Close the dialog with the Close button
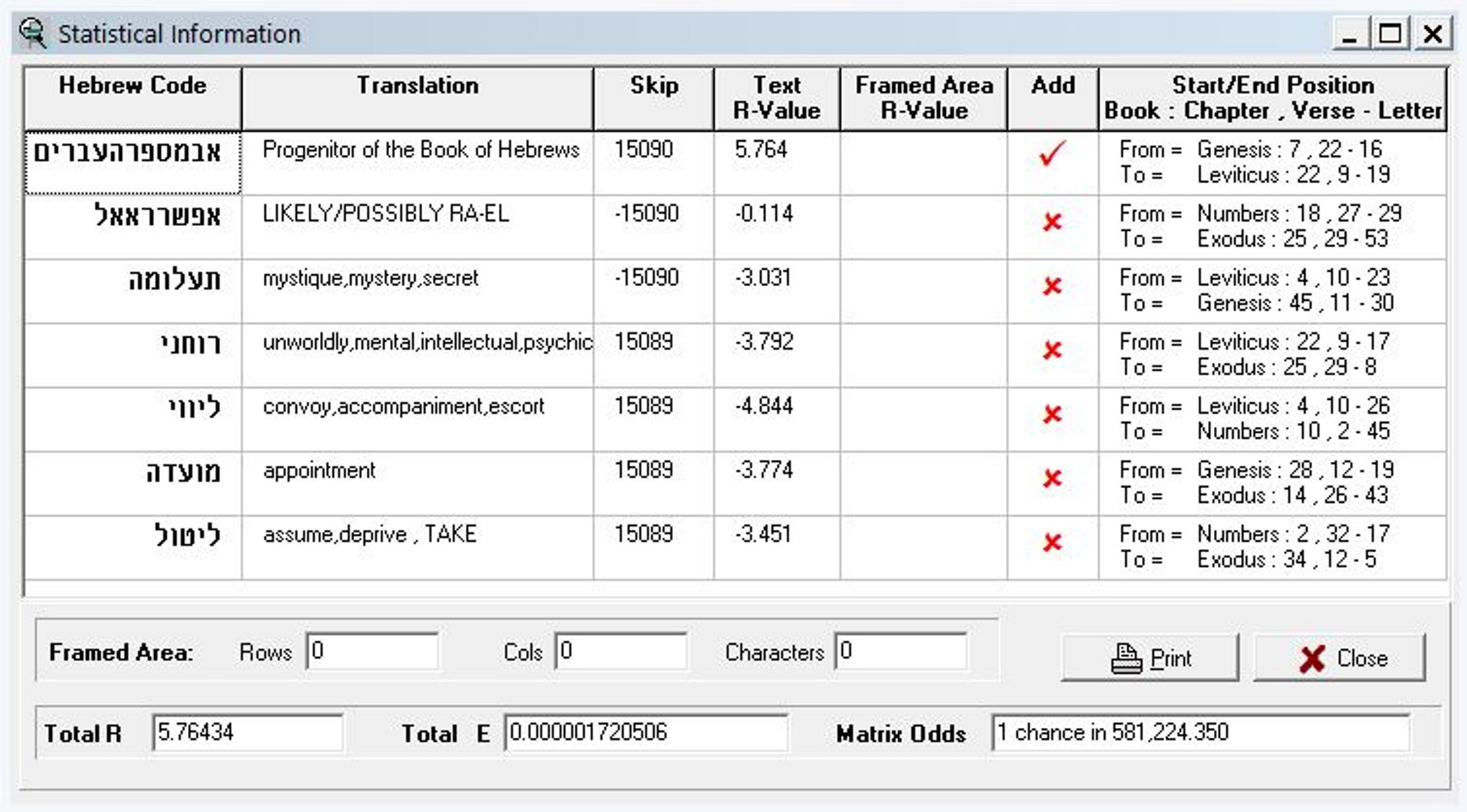Image resolution: width=1467 pixels, height=812 pixels. pyautogui.click(x=1339, y=658)
